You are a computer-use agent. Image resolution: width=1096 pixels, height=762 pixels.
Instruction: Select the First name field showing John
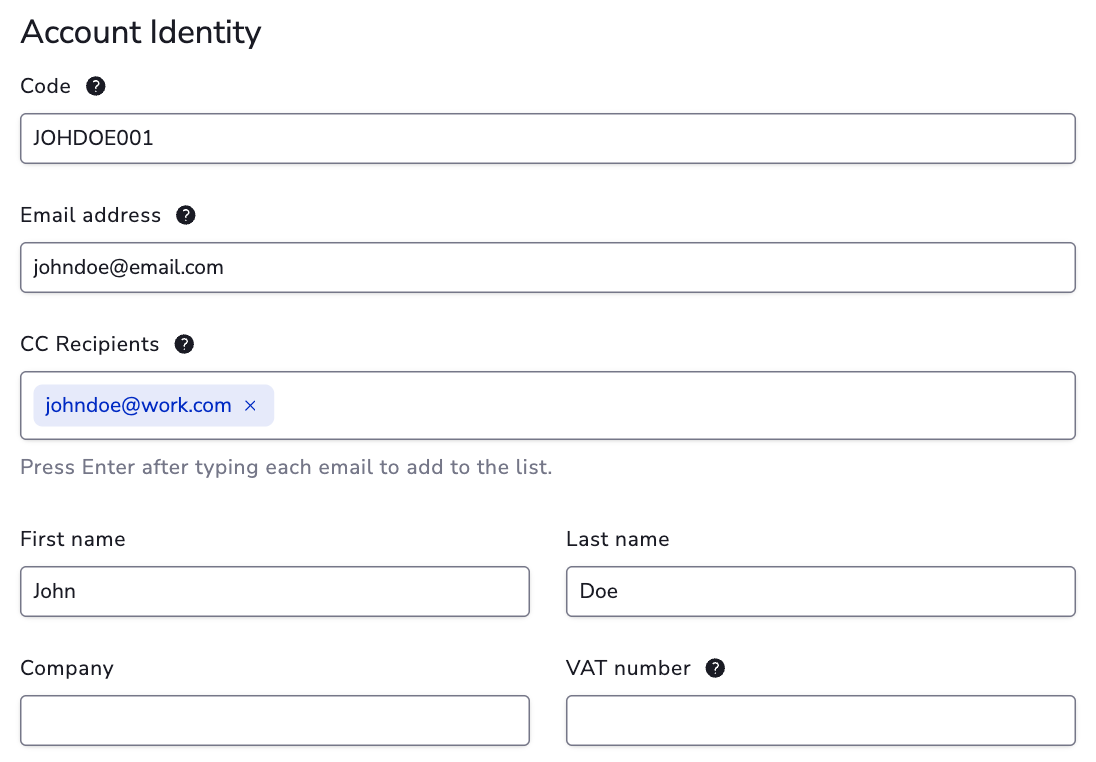[275, 591]
